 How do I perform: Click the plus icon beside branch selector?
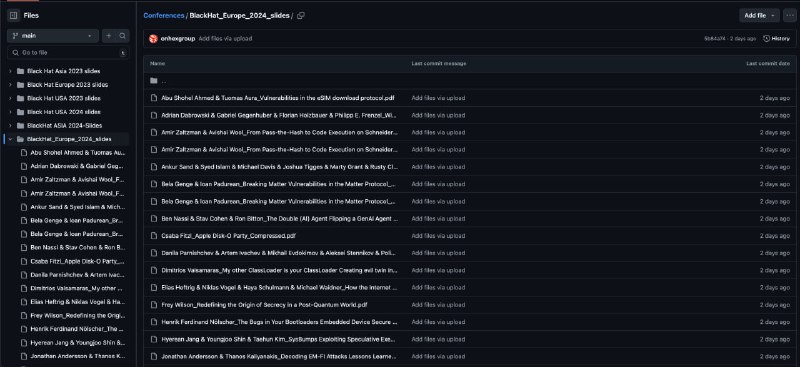108,36
